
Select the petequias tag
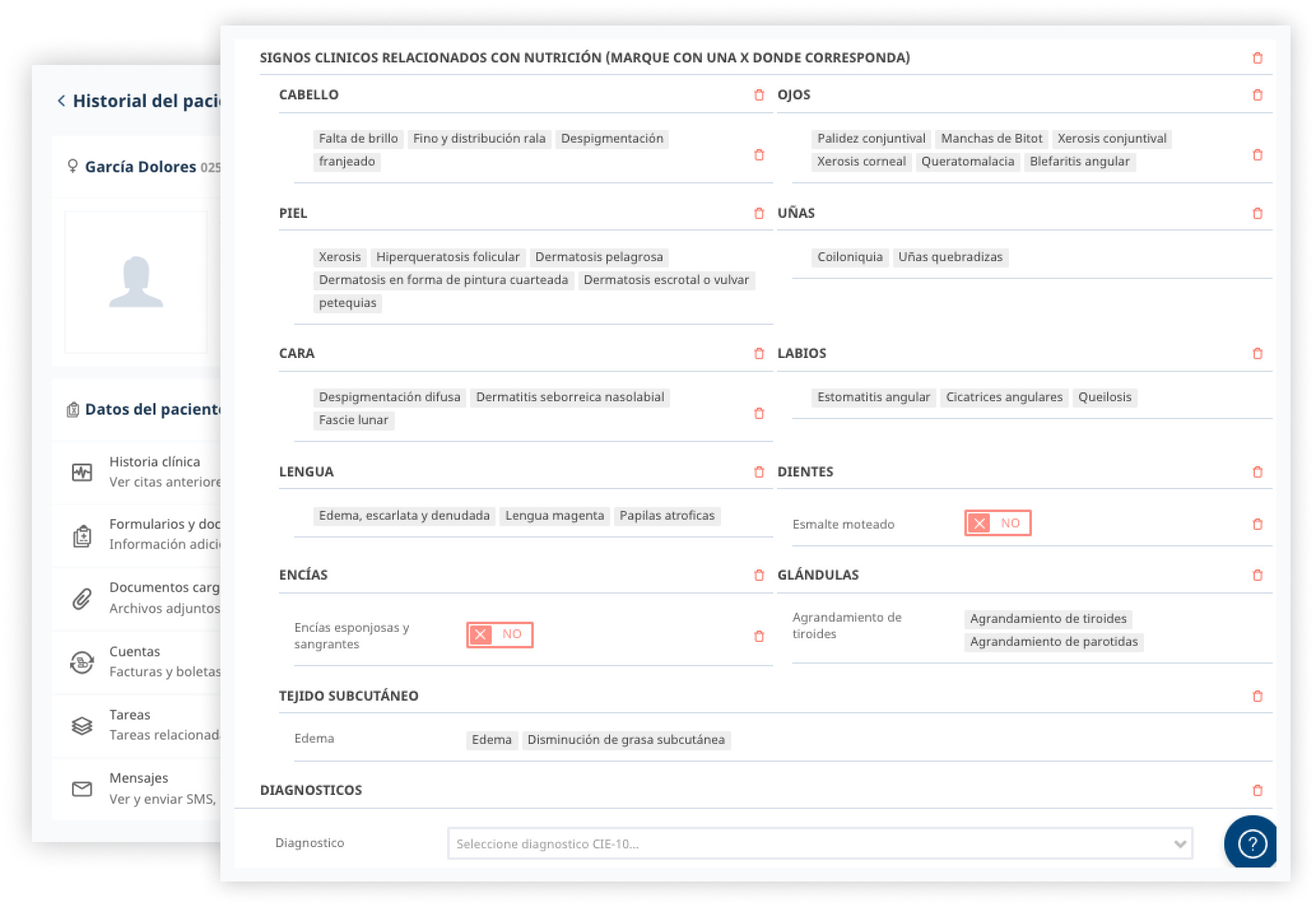(348, 303)
